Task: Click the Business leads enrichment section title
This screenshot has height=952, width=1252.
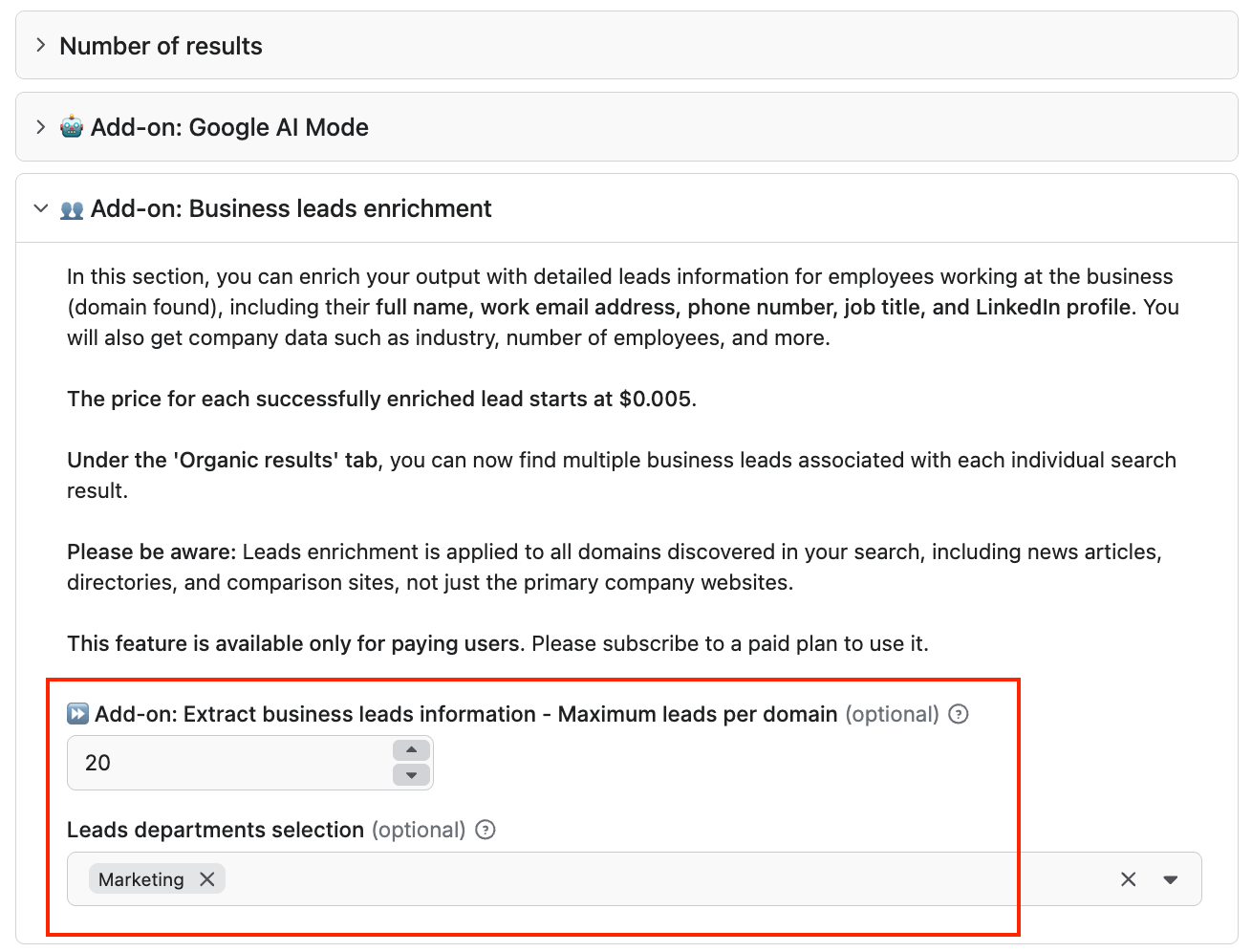Action: (x=290, y=208)
